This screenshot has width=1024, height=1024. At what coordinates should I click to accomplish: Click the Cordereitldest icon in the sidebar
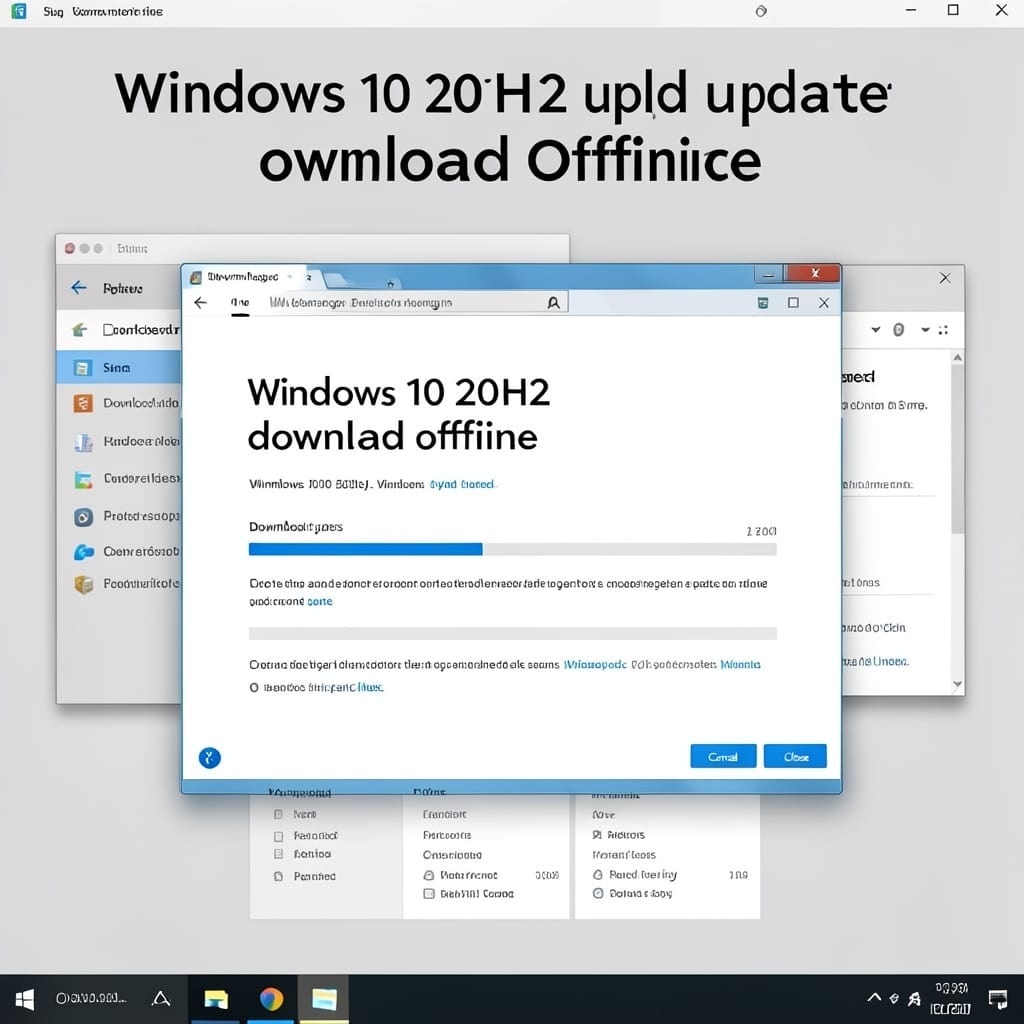(83, 480)
